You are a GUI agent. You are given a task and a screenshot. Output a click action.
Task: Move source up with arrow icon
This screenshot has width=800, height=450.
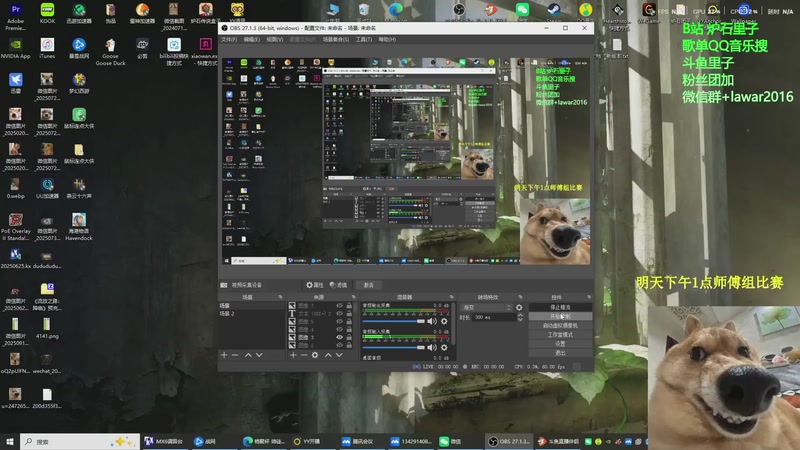tap(328, 355)
